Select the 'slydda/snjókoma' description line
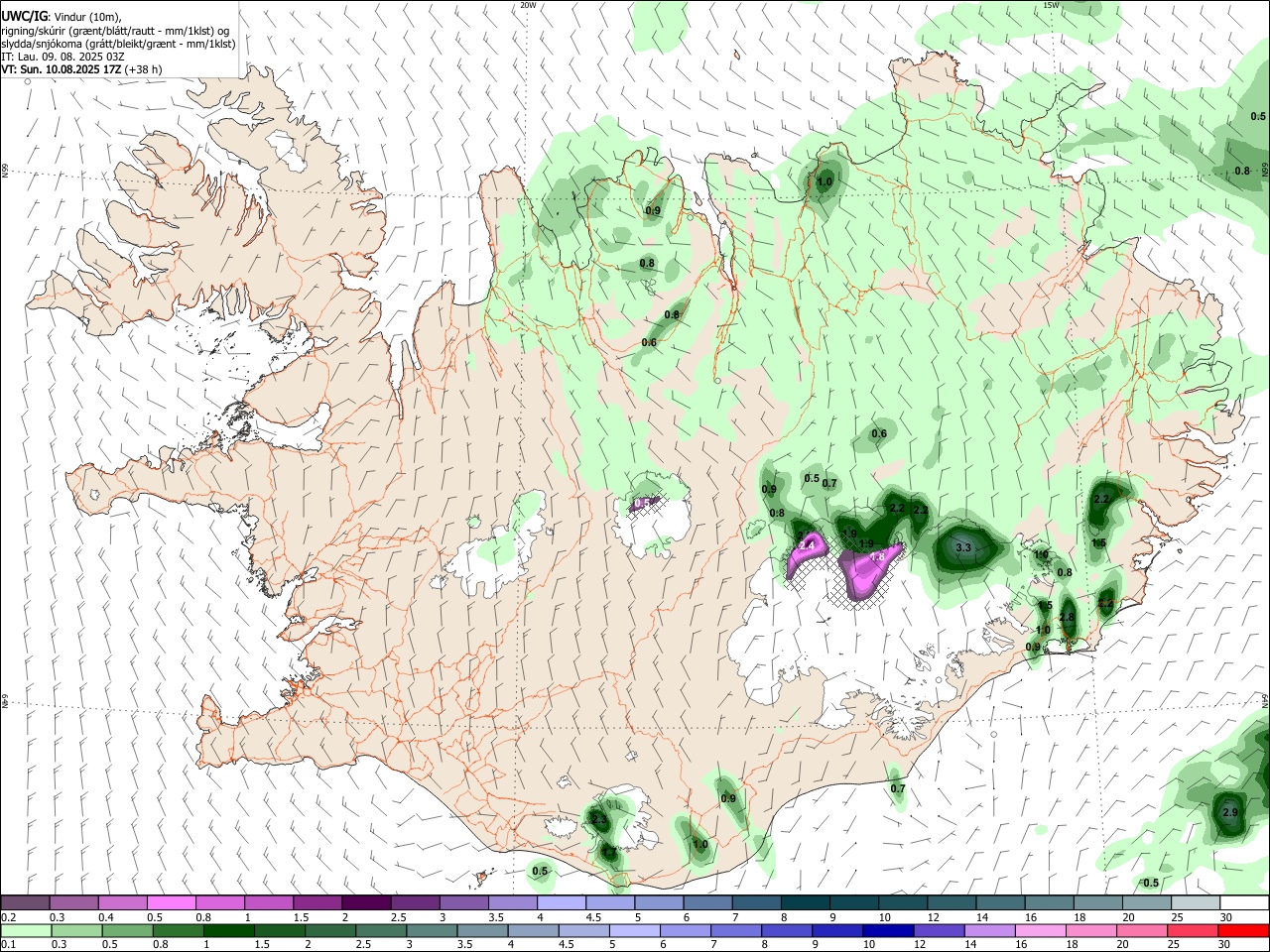The image size is (1270, 952). 118,44
